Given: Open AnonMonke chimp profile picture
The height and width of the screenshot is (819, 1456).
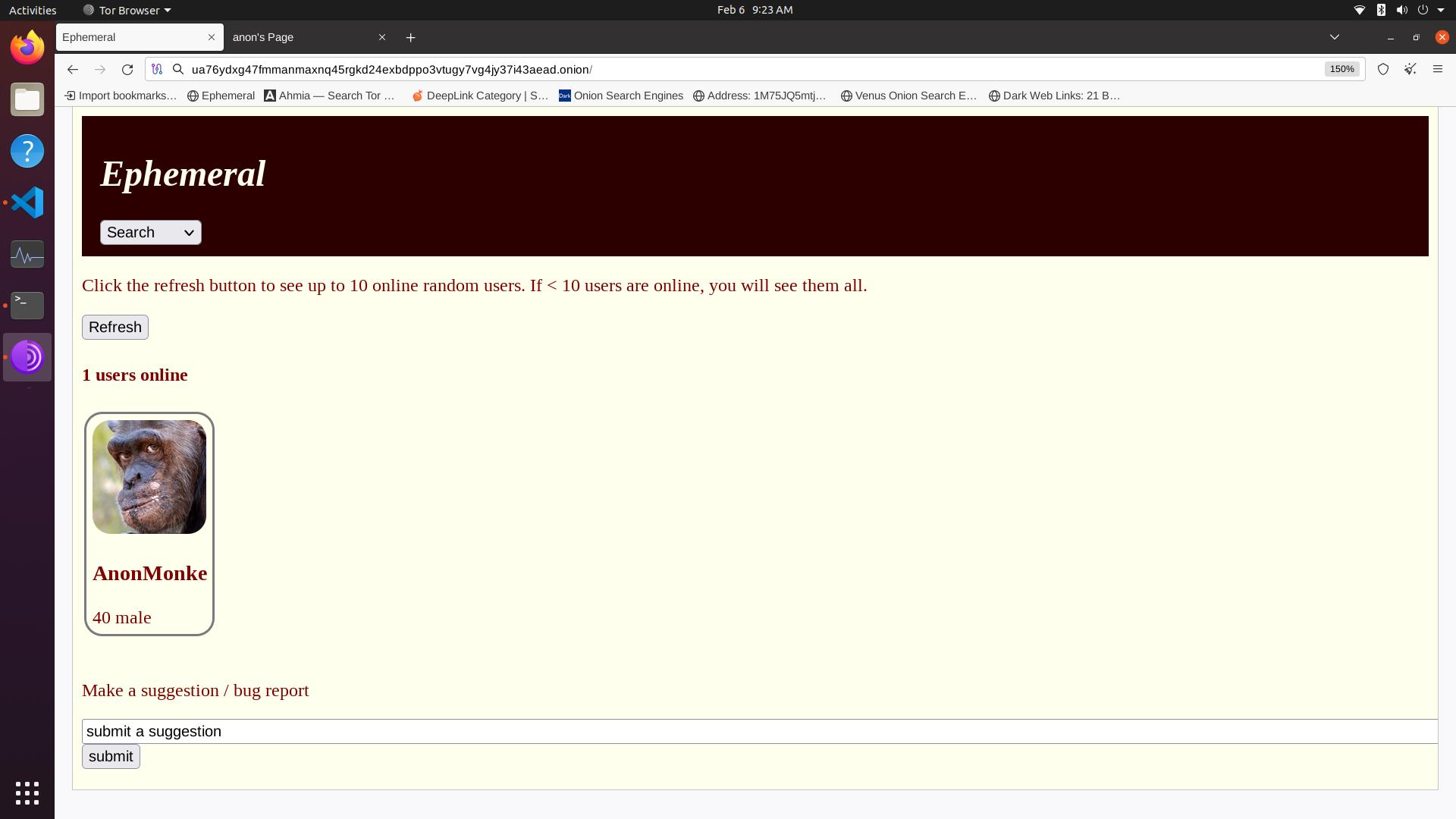Looking at the screenshot, I should pyautogui.click(x=149, y=477).
